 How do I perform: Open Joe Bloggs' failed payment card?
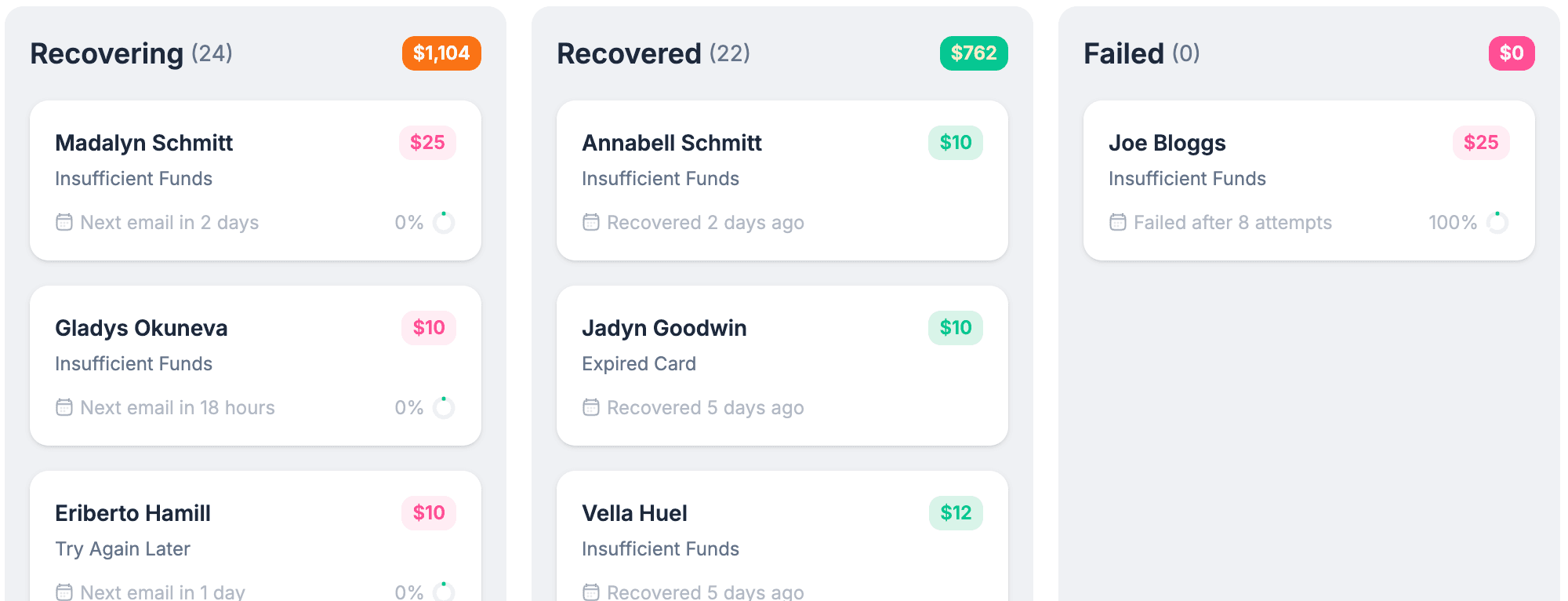tap(1309, 180)
